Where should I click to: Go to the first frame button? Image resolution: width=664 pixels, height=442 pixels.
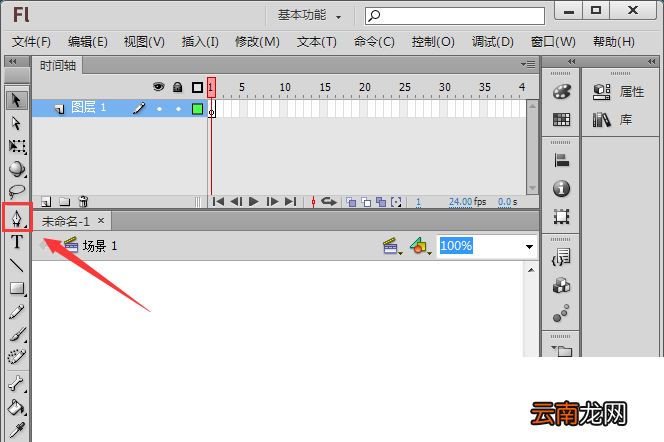218,202
